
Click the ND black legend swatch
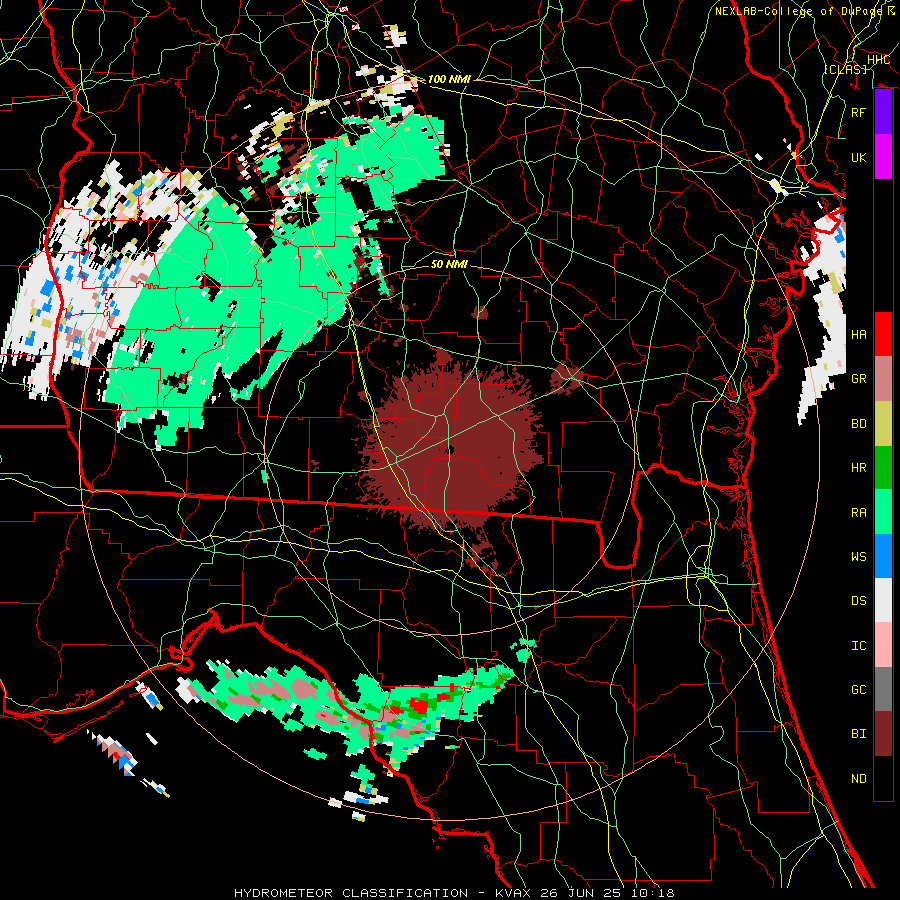(x=883, y=778)
